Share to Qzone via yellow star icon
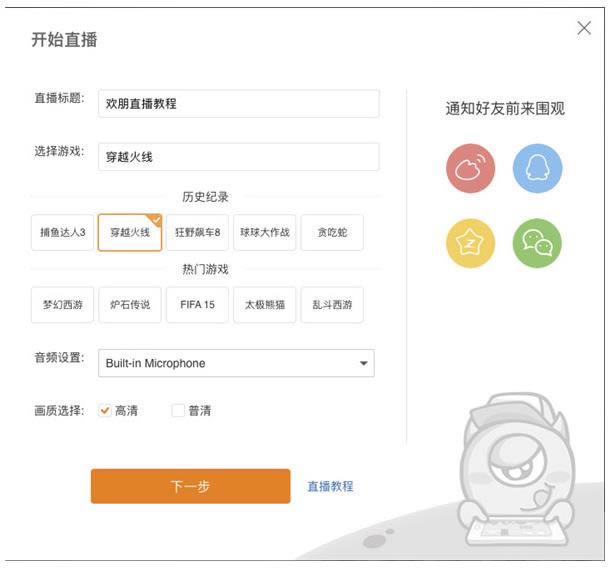 click(470, 244)
